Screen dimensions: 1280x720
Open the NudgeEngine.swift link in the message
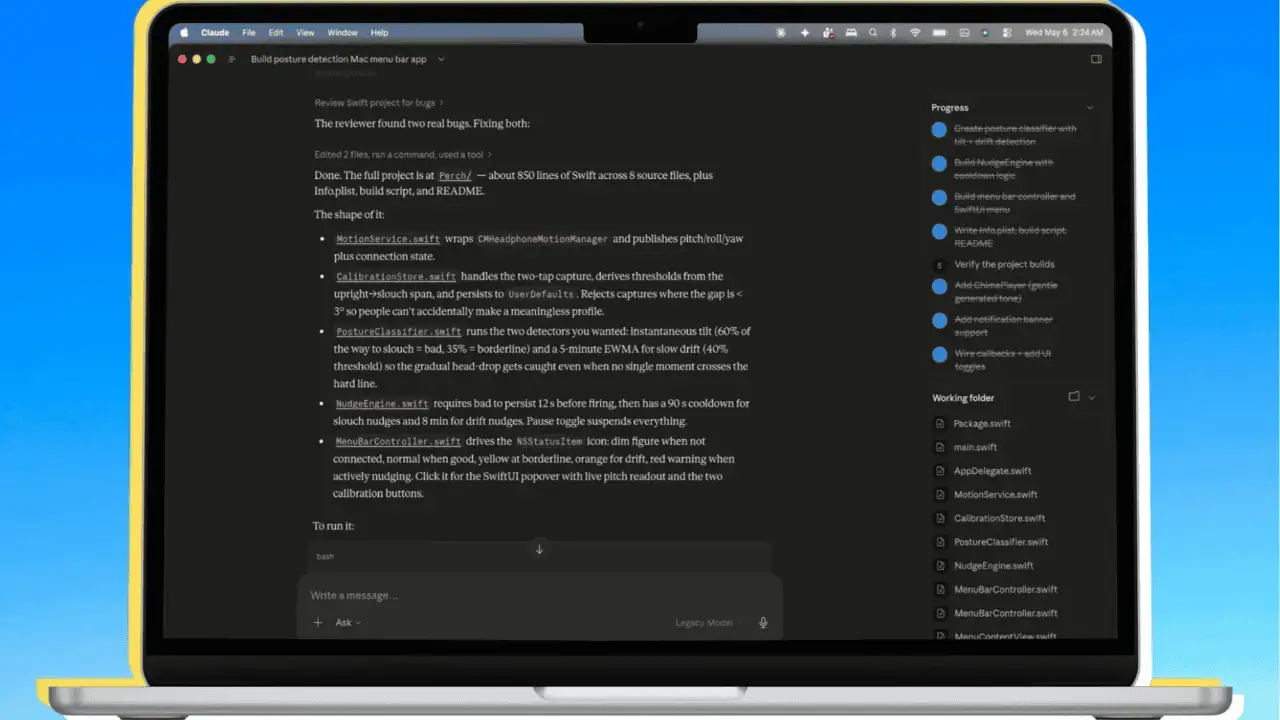coord(382,404)
